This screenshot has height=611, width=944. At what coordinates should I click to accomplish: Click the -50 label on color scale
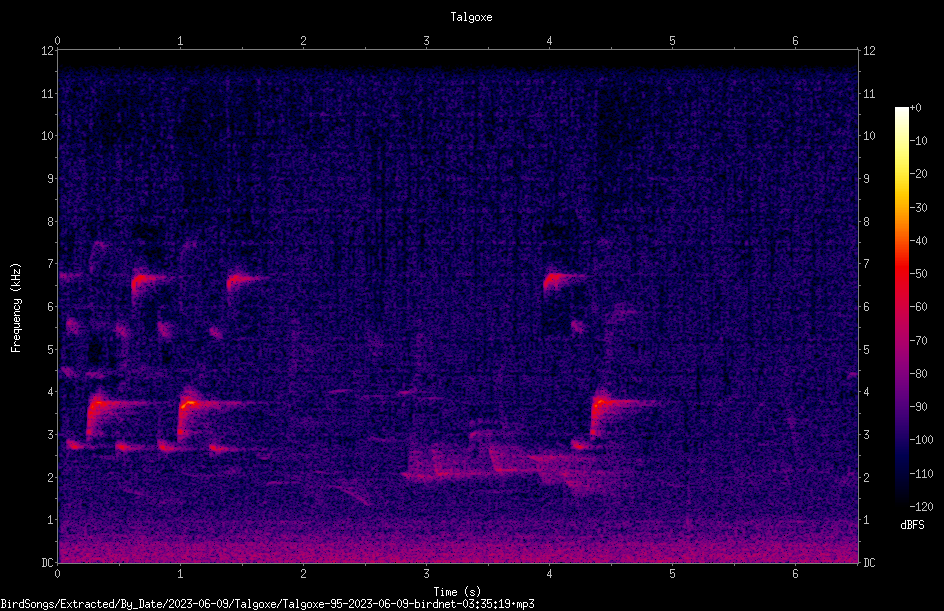tap(919, 274)
